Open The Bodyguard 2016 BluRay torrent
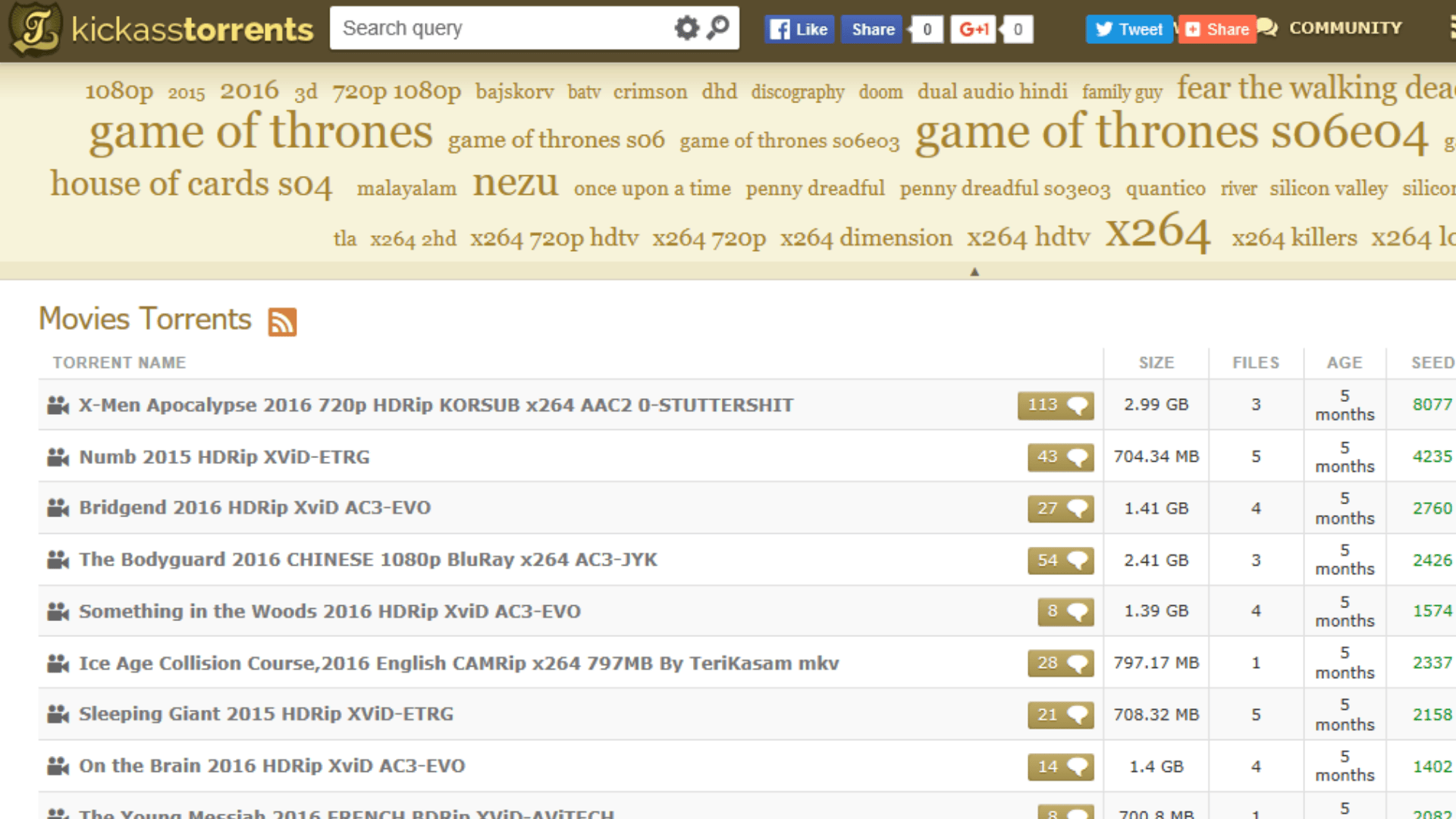 click(368, 560)
